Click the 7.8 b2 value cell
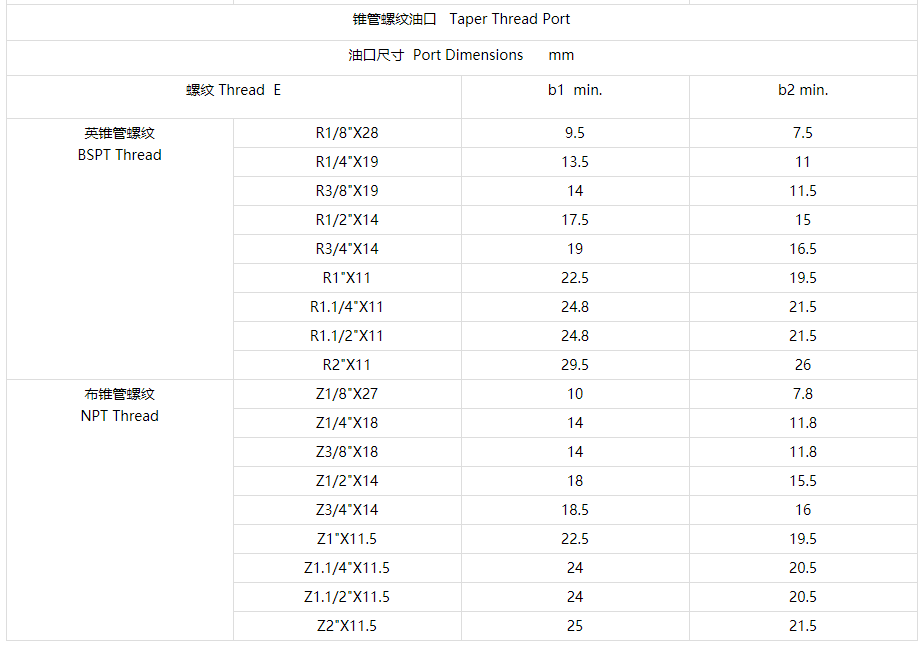Image resolution: width=922 pixels, height=646 pixels. [803, 394]
